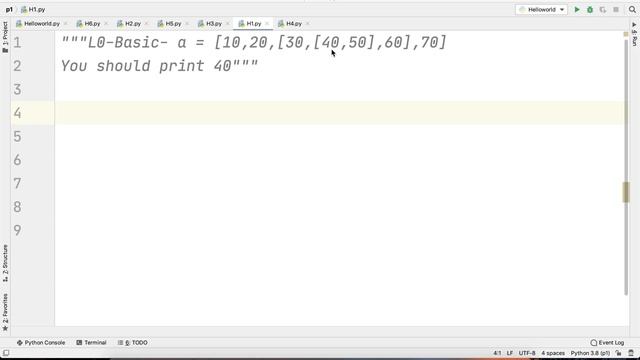Open the Python 3.8 (p1) interpreter selector
Image resolution: width=640 pixels, height=360 pixels.
point(590,353)
